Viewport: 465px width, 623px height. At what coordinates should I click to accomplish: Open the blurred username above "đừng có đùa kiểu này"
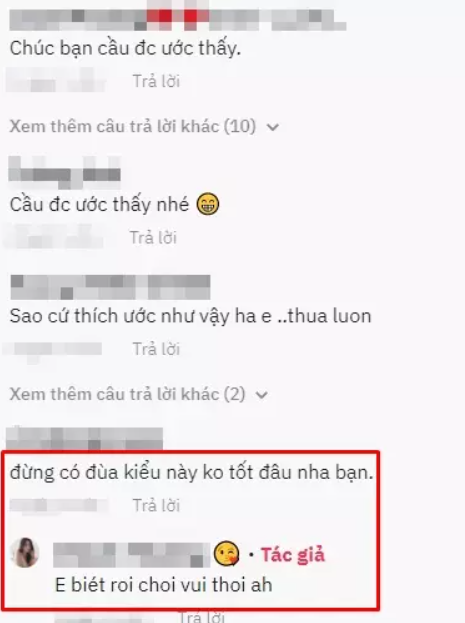[x=84, y=439]
